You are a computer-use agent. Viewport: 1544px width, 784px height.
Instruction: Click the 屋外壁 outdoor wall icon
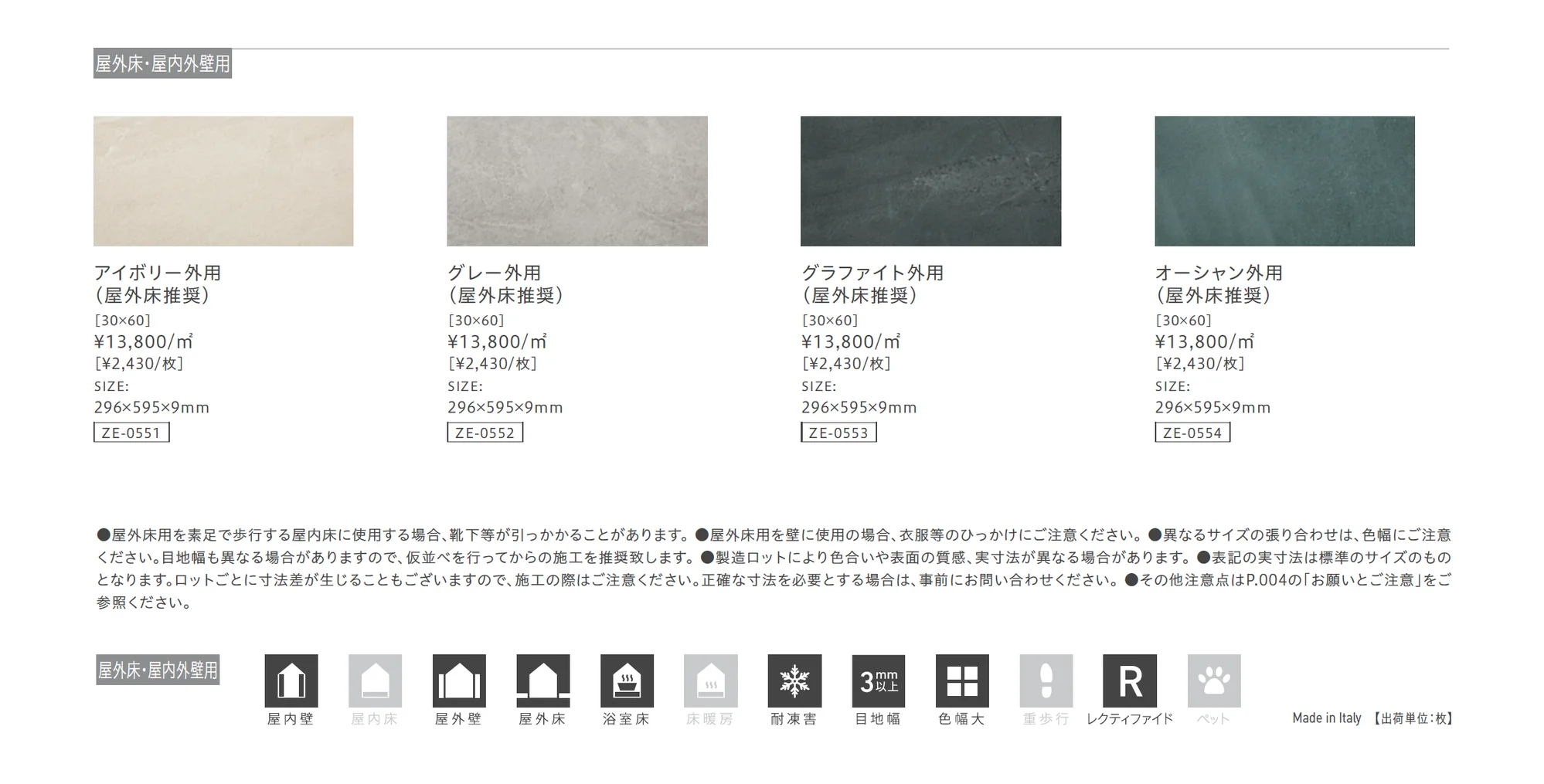pos(459,680)
